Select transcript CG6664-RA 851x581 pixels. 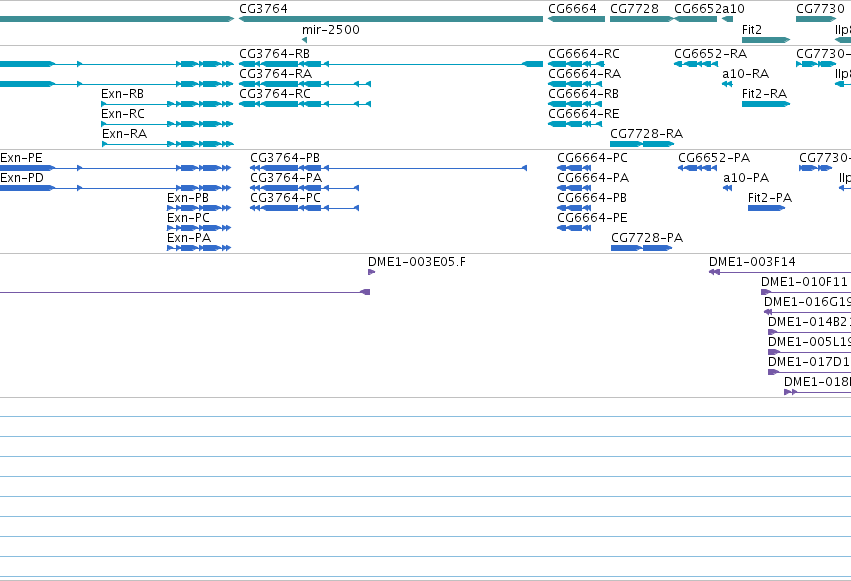tap(575, 84)
